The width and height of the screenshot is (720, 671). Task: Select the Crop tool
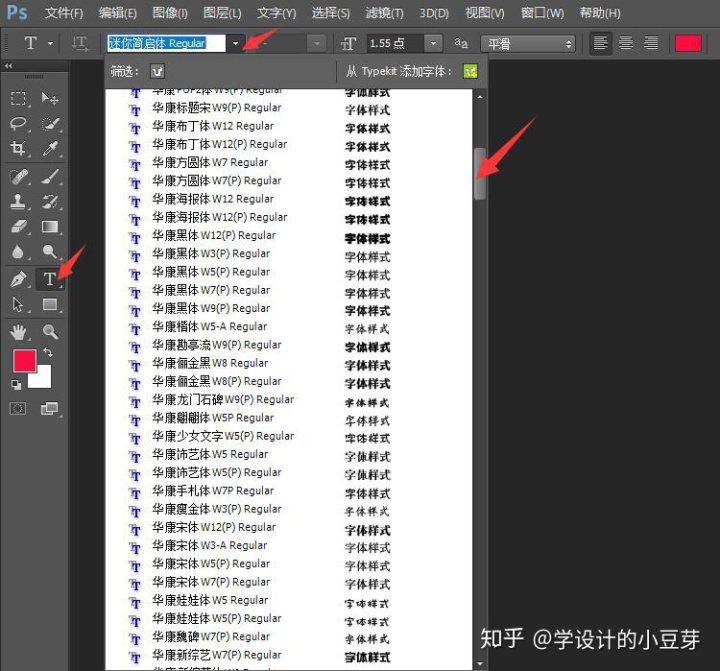click(18, 148)
